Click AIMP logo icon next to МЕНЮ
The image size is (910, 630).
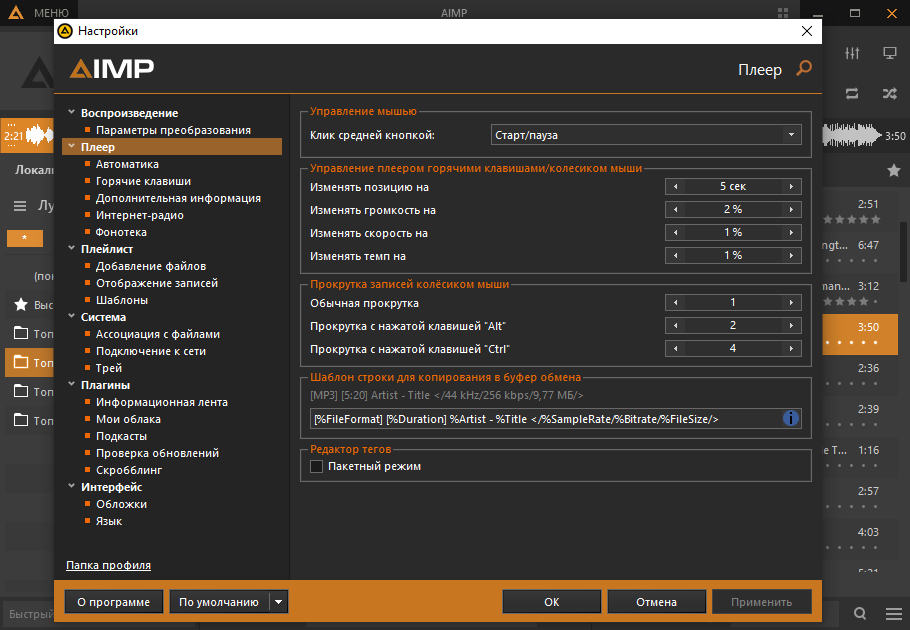[16, 12]
